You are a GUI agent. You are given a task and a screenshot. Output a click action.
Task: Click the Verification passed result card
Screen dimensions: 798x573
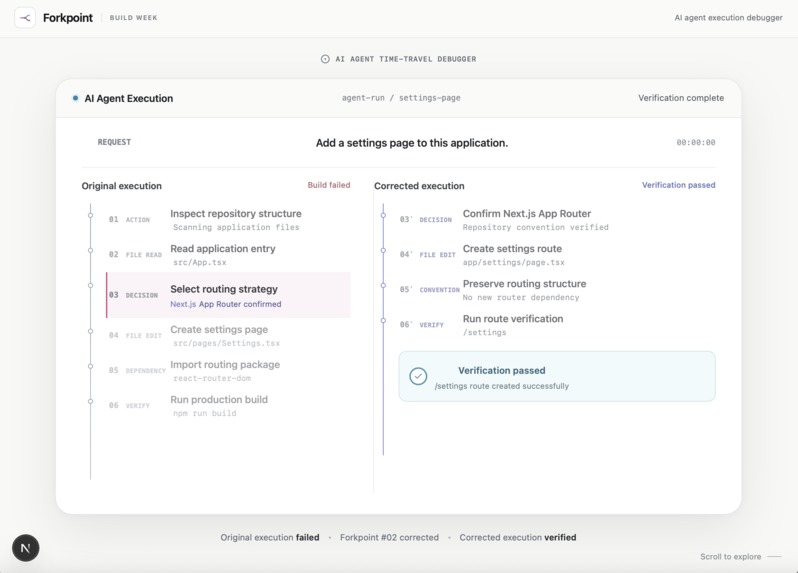click(x=557, y=377)
